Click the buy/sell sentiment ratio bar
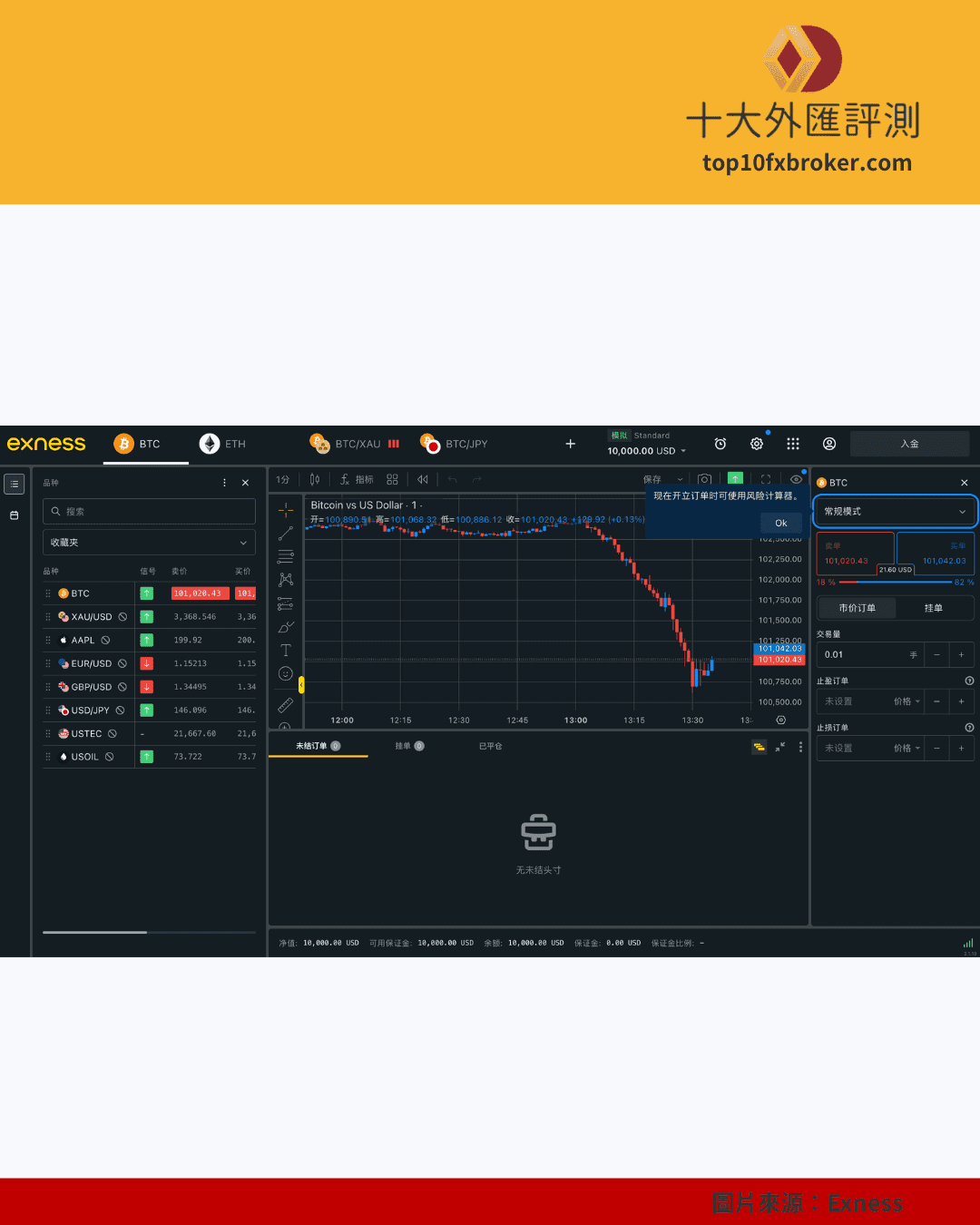The height and width of the screenshot is (1225, 980). pyautogui.click(x=895, y=583)
